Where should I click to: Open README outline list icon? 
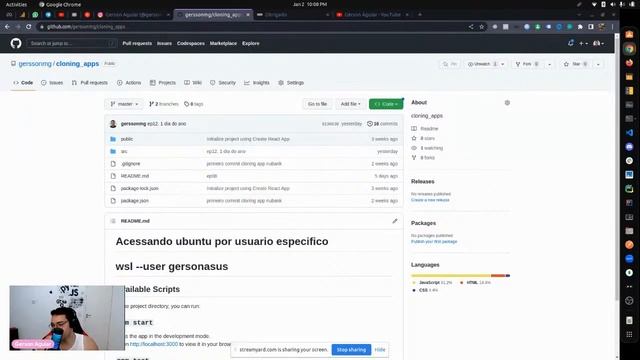click(113, 221)
